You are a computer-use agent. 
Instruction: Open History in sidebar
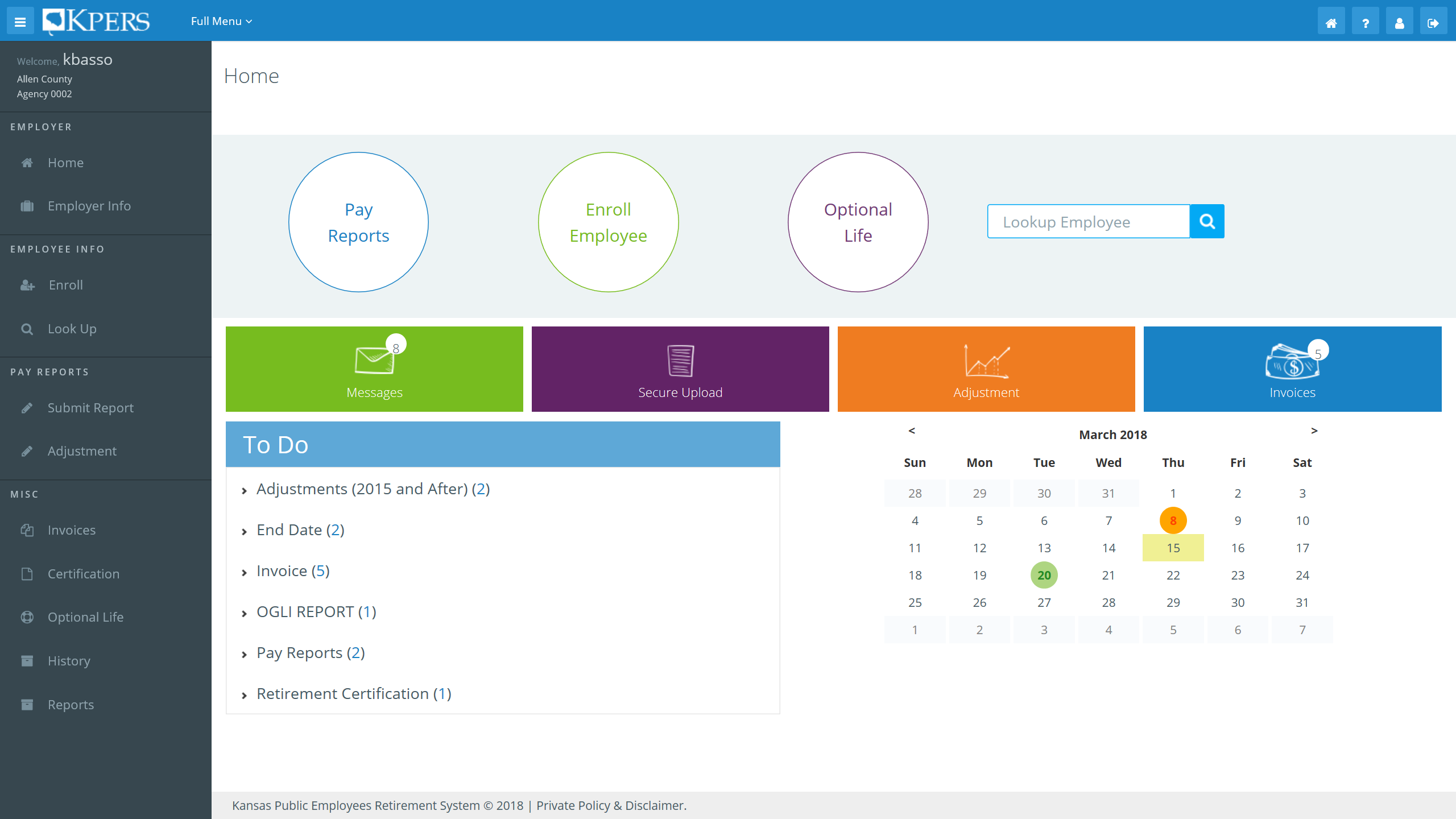pyautogui.click(x=106, y=661)
